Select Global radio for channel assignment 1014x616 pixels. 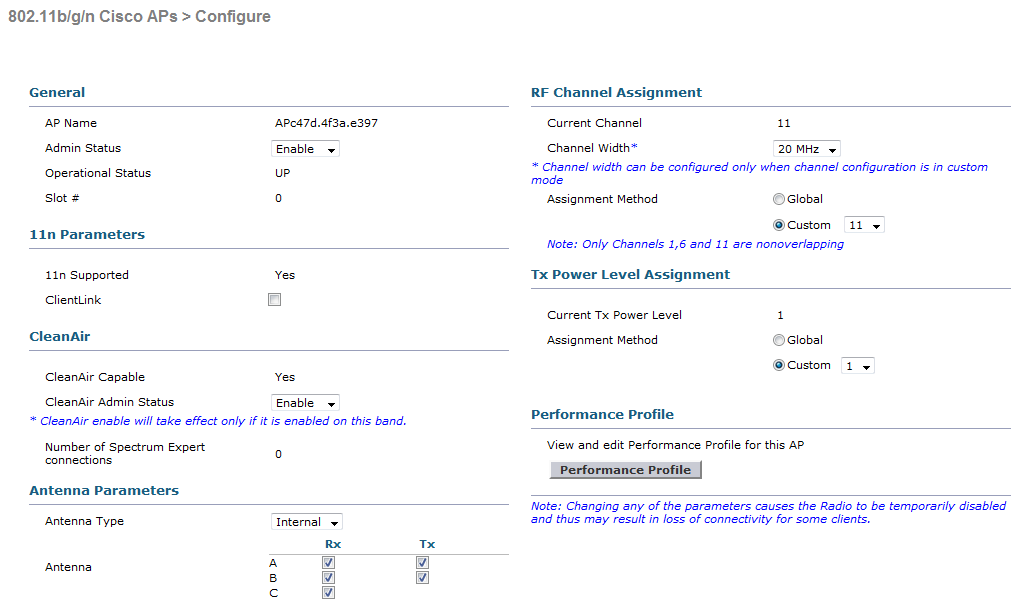coord(779,199)
